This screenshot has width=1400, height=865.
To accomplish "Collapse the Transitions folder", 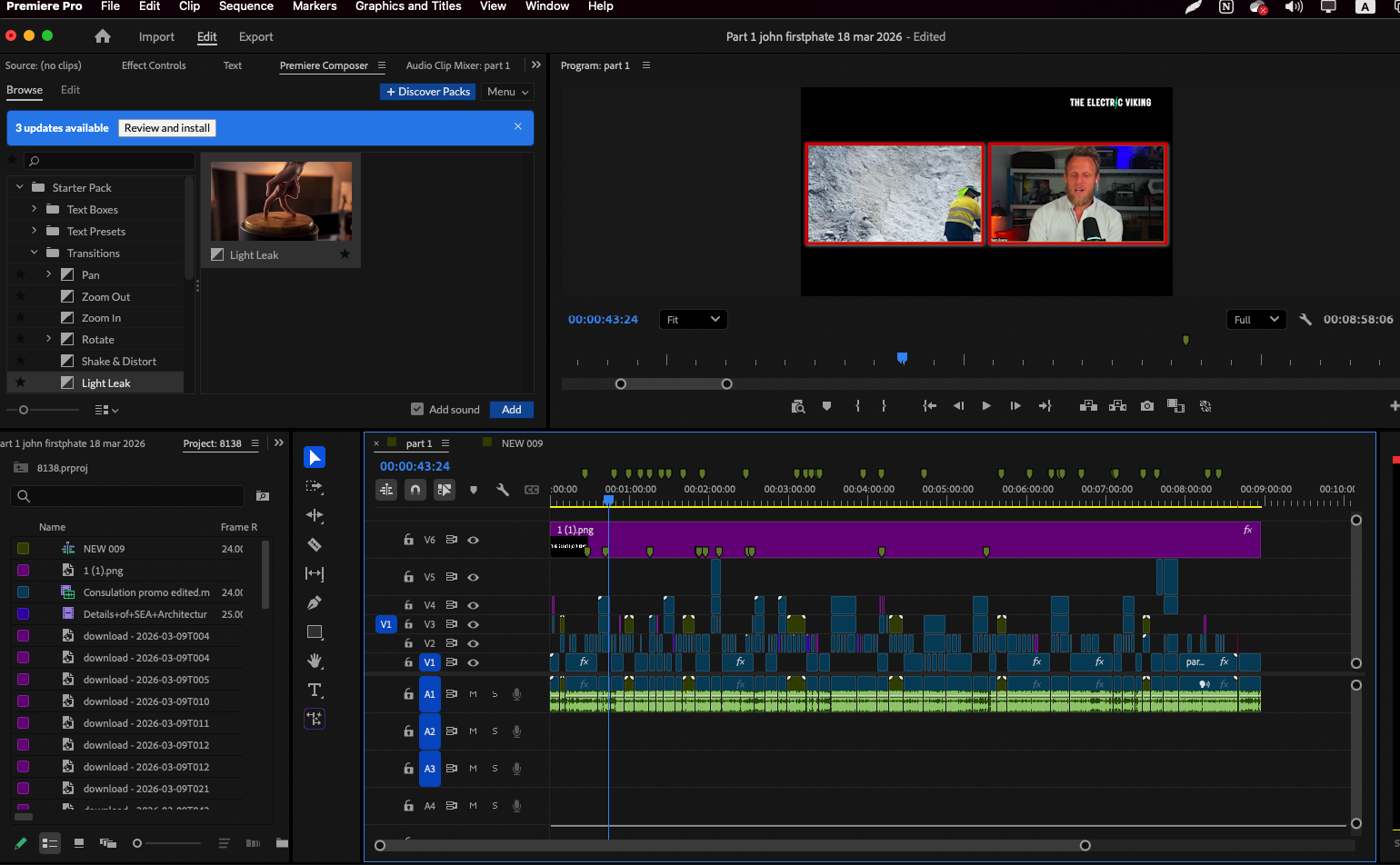I will pyautogui.click(x=34, y=253).
